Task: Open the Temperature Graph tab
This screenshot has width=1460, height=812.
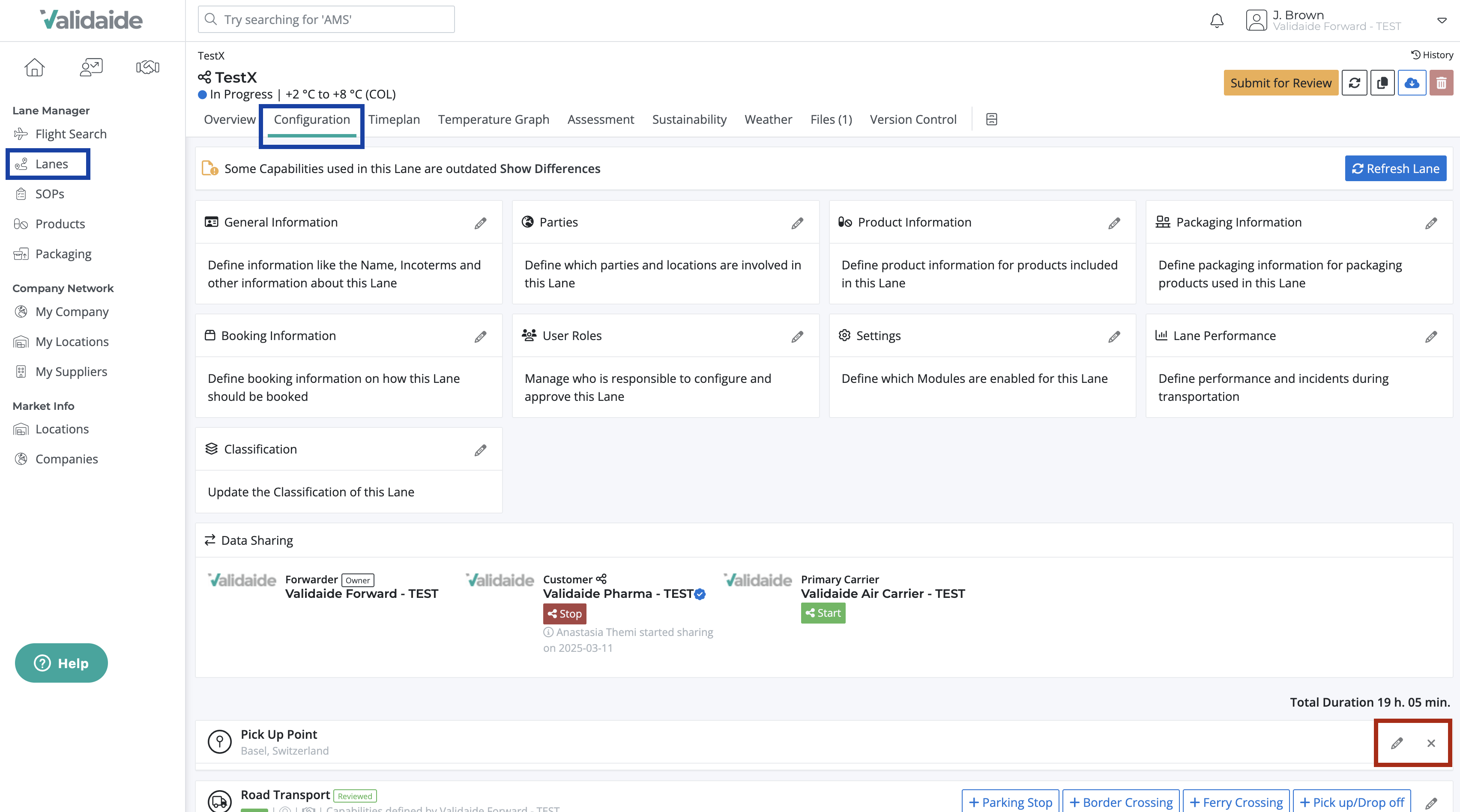Action: tap(494, 119)
